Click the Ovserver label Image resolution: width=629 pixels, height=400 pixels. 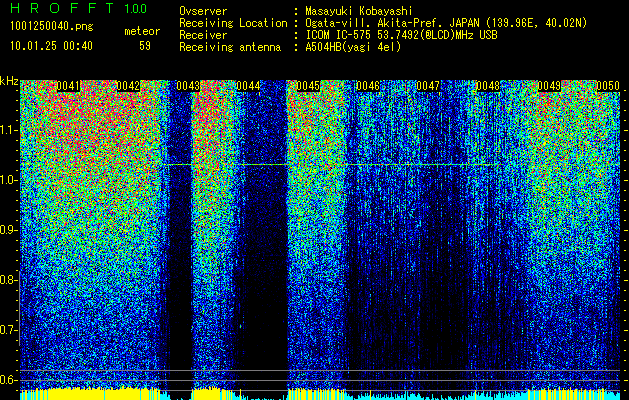click(x=203, y=11)
